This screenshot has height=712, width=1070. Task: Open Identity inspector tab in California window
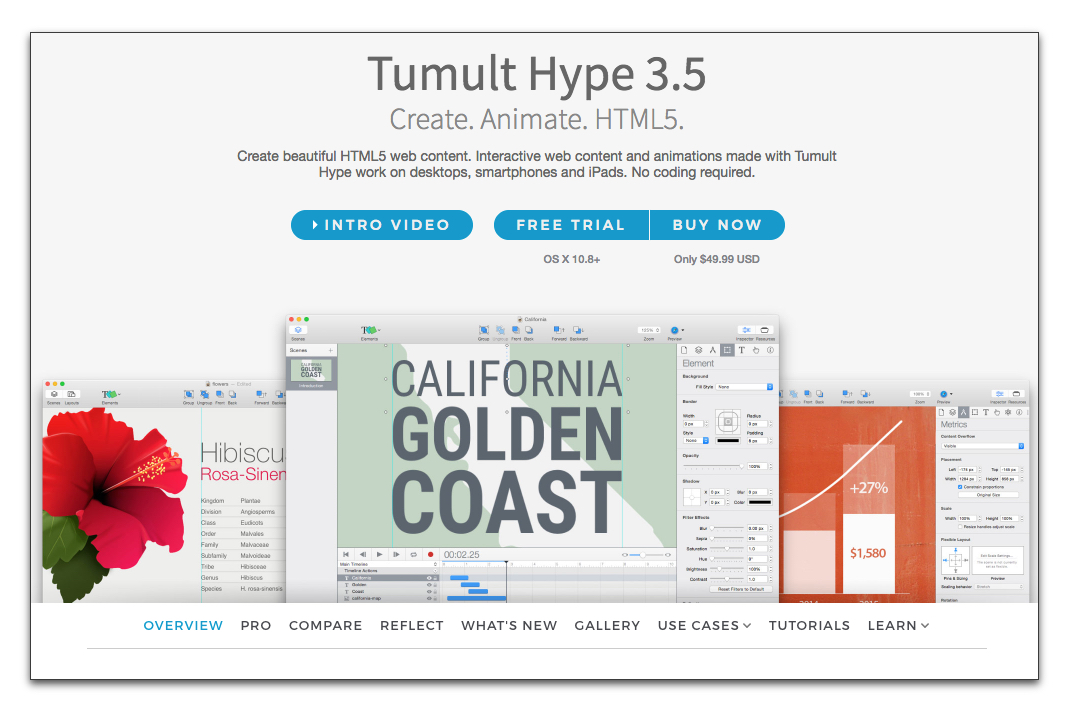[770, 350]
